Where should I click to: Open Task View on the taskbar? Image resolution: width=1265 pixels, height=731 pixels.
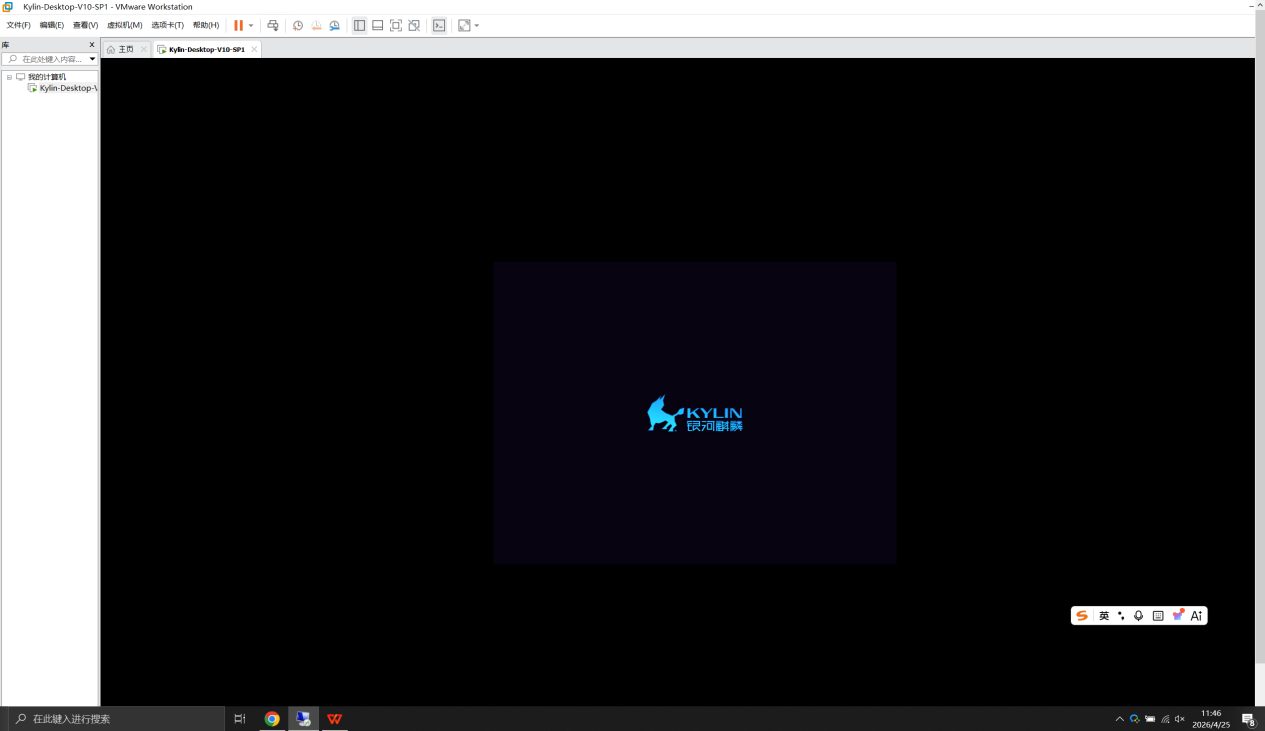coord(240,719)
